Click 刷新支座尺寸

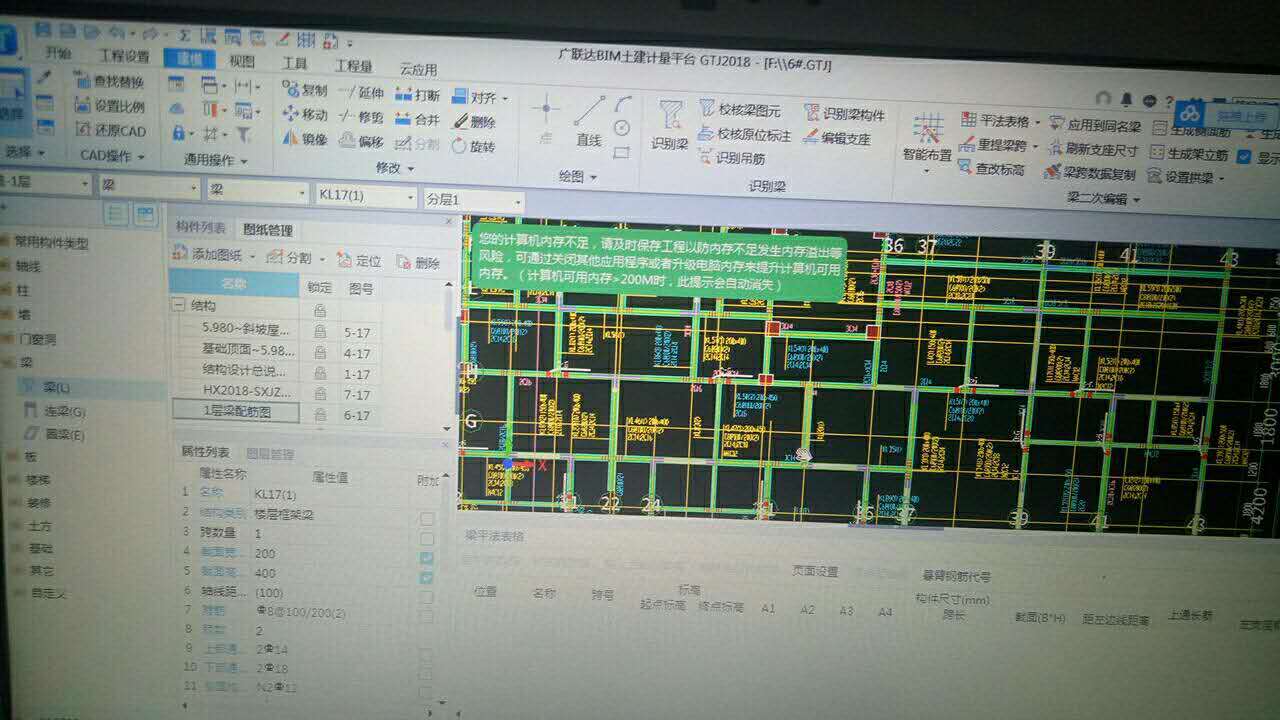(x=1093, y=150)
